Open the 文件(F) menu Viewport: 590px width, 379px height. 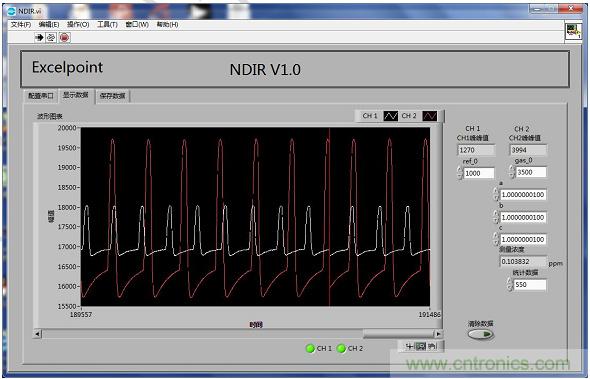pos(21,24)
